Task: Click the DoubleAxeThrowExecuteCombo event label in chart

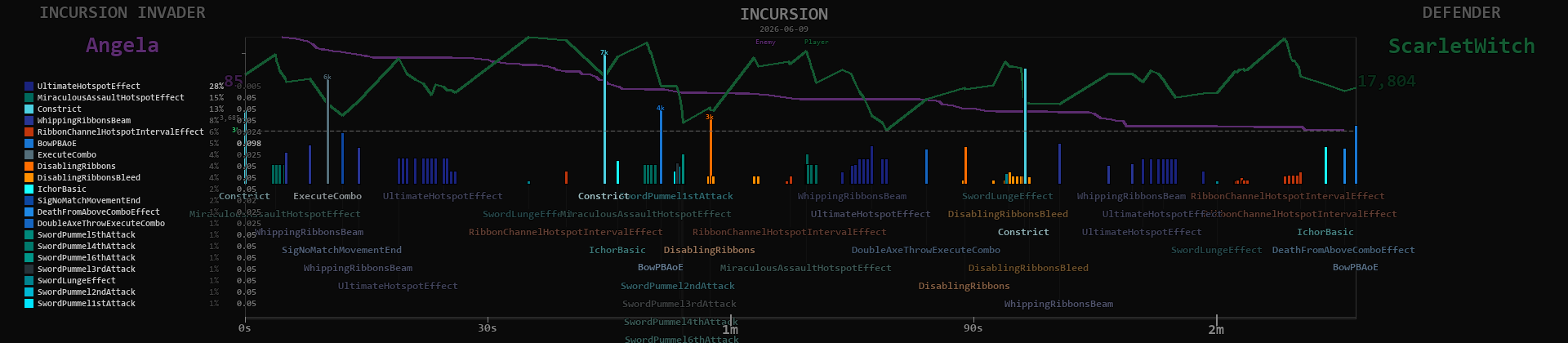Action: (926, 250)
